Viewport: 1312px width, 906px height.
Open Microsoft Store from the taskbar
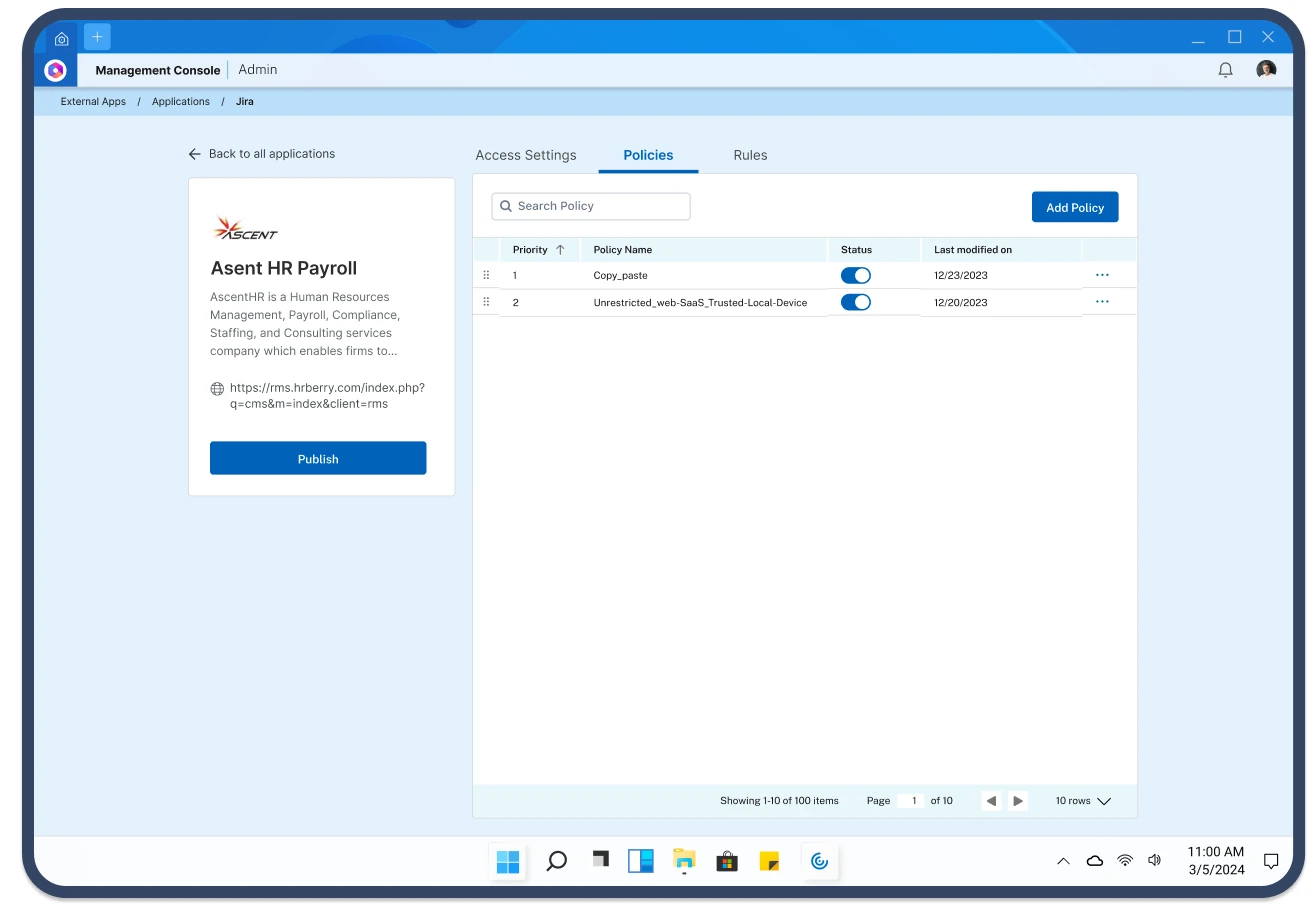click(x=727, y=861)
